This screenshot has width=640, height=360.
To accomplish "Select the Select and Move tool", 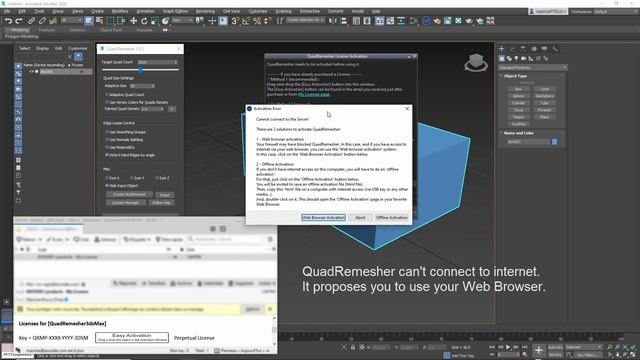I will (133, 21).
